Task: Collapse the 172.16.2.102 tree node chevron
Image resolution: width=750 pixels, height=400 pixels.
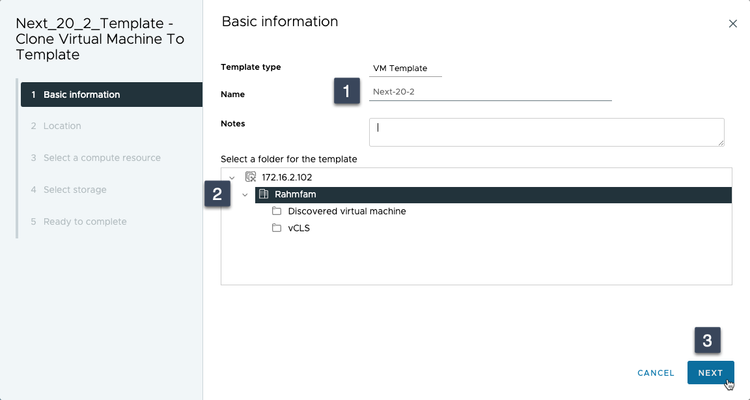Action: point(232,177)
